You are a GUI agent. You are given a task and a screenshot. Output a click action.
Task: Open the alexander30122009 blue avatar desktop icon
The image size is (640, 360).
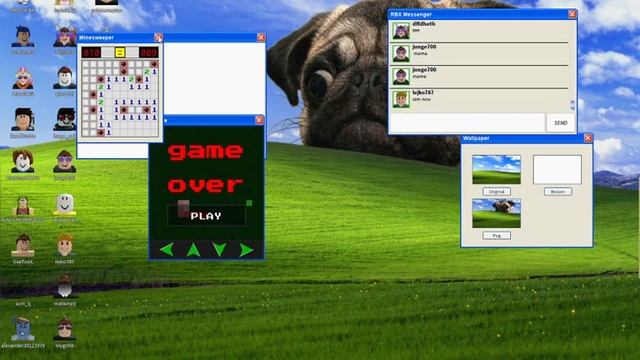23,332
